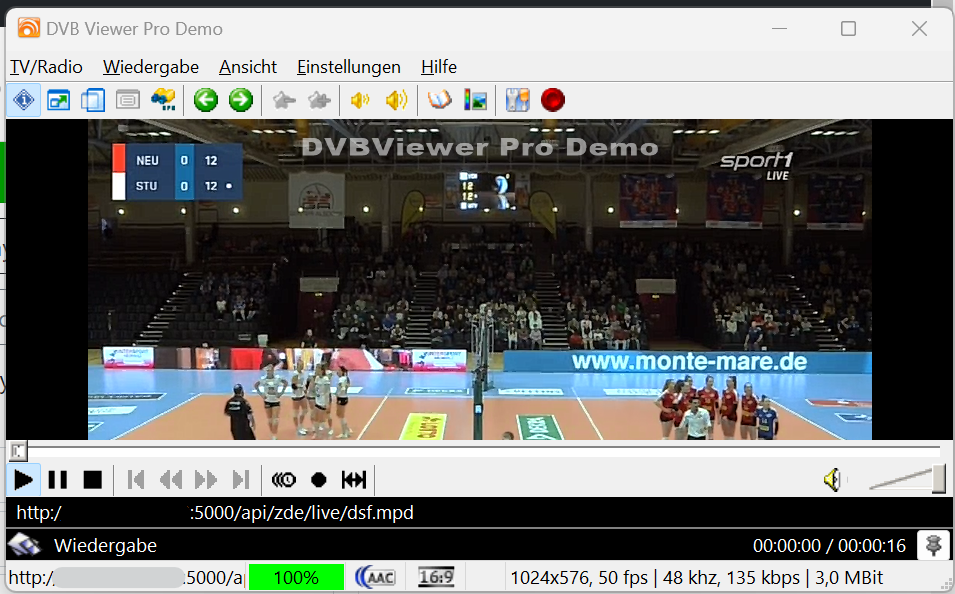Click the Play button
This screenshot has width=955, height=594.
[x=23, y=480]
